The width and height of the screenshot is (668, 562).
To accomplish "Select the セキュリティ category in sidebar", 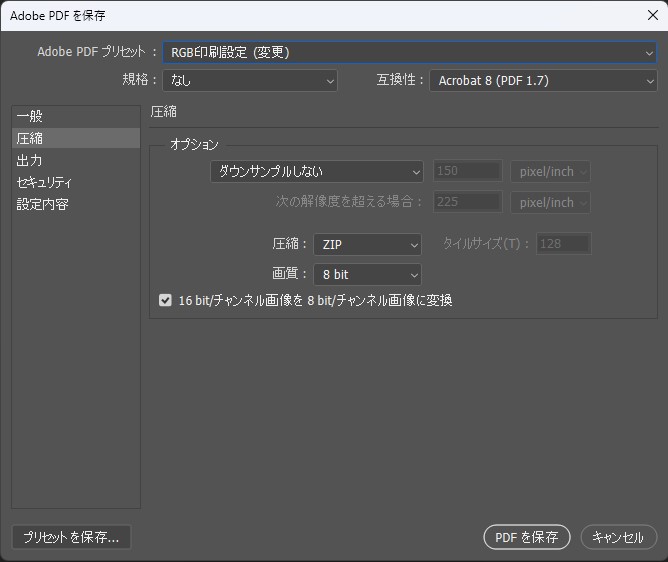I will (76, 182).
